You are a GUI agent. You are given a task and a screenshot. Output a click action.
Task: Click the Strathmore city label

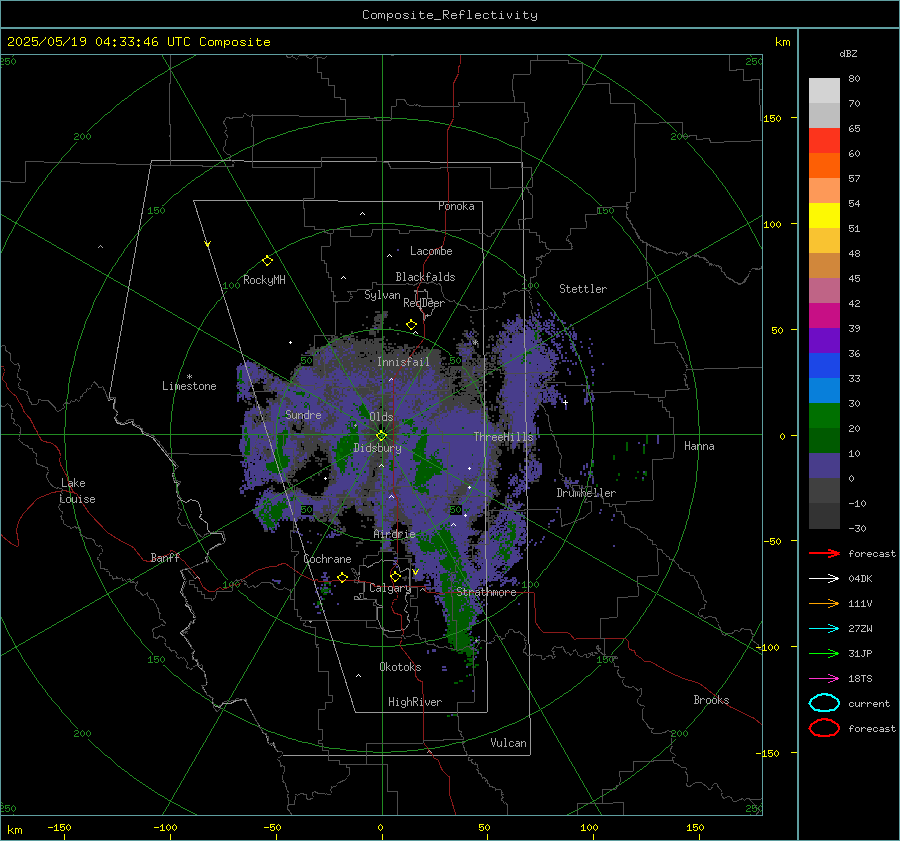point(486,592)
